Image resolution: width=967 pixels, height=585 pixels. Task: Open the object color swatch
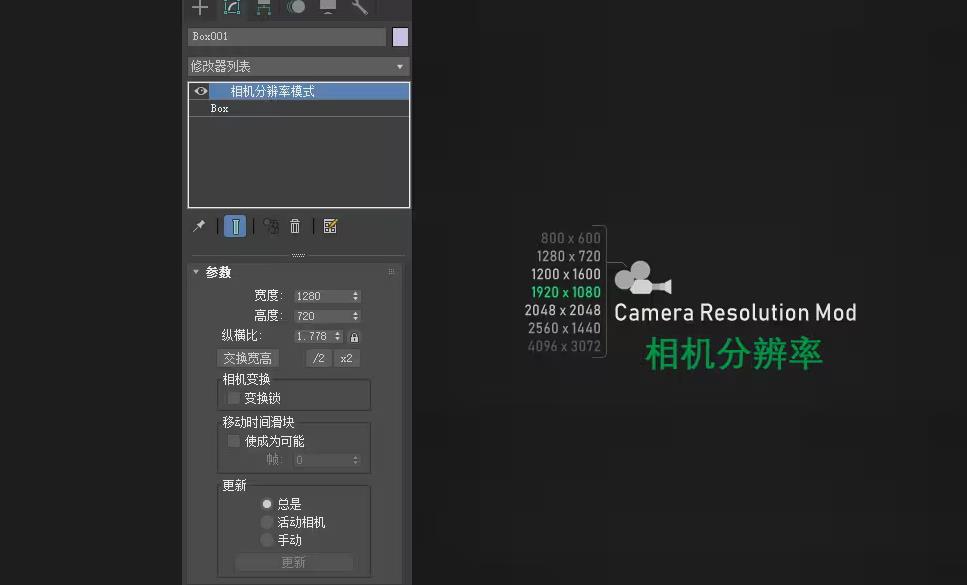(400, 37)
